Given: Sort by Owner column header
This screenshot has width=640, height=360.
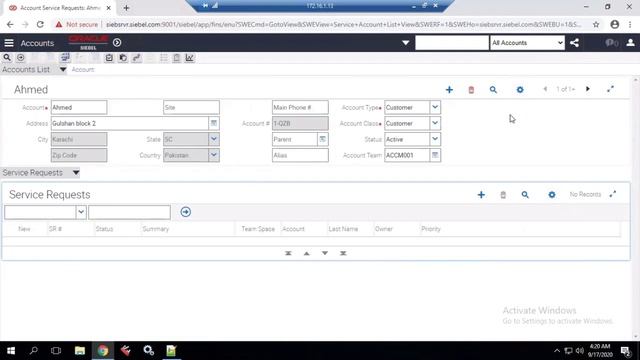Looking at the screenshot, I should click(384, 229).
